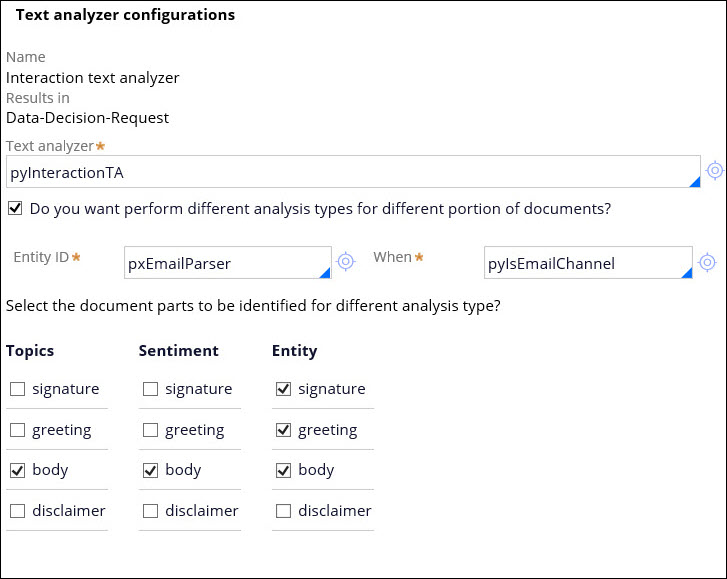Expand the When pyIsEmailChannel dropdown arrow
Image resolution: width=727 pixels, height=579 pixels.
click(x=686, y=272)
